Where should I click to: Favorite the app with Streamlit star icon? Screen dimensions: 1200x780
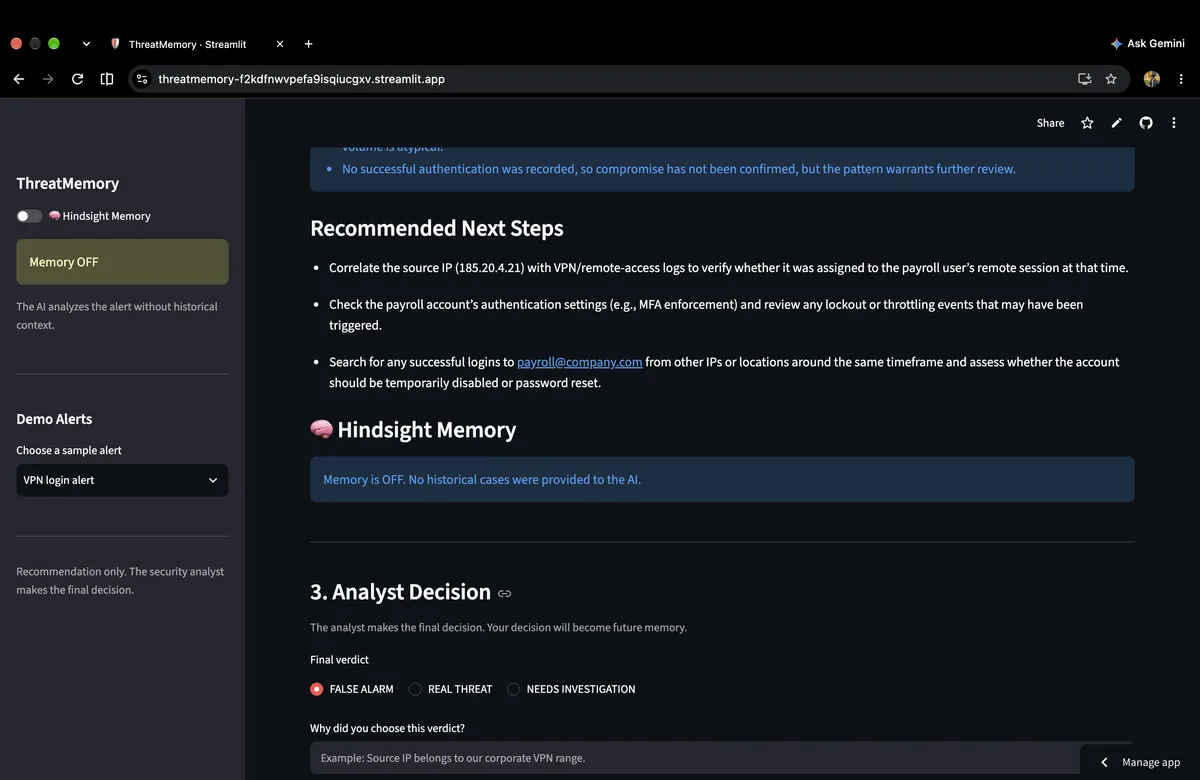[x=1087, y=123]
